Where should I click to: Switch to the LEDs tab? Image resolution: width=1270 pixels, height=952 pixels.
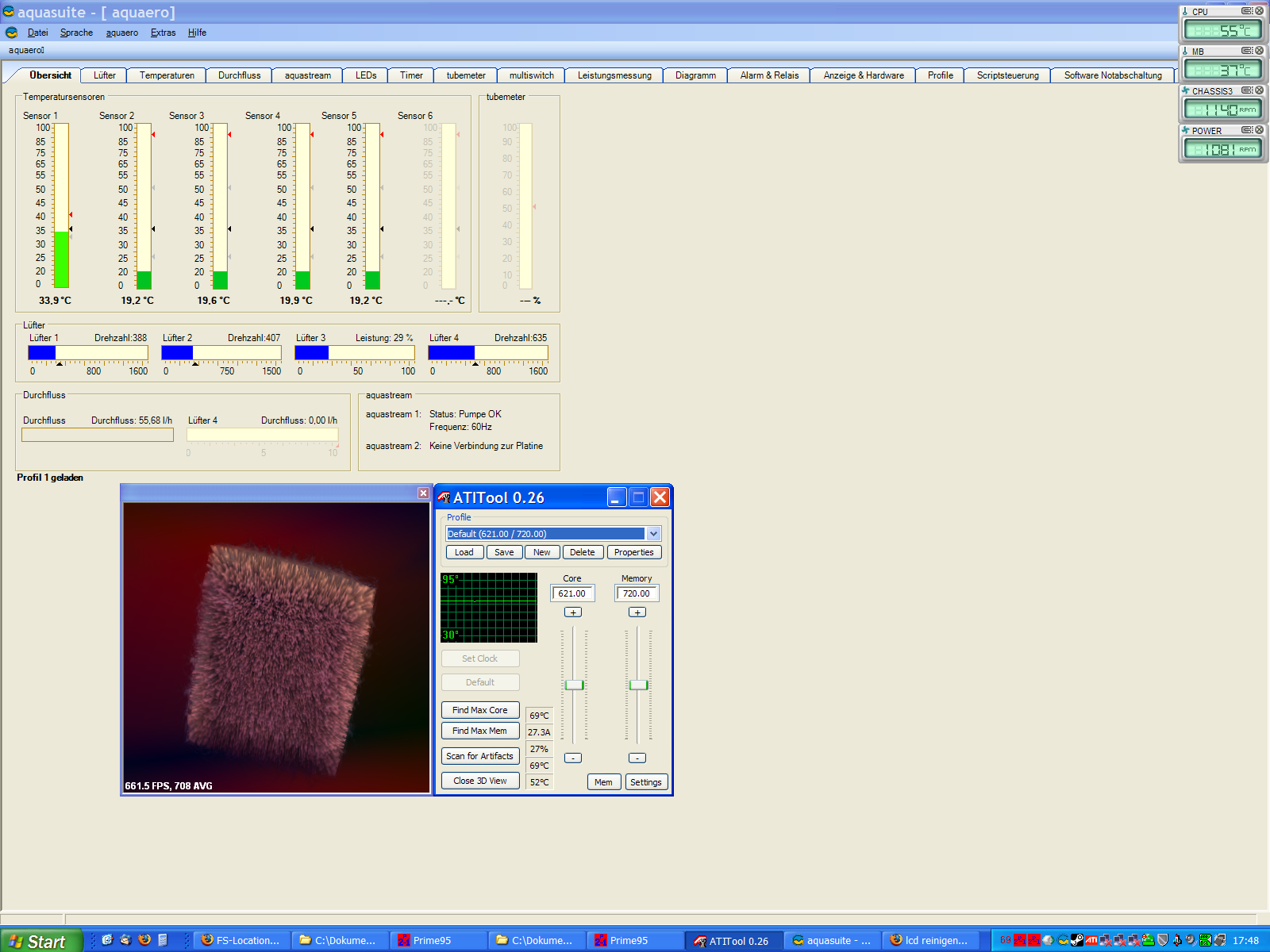click(366, 75)
